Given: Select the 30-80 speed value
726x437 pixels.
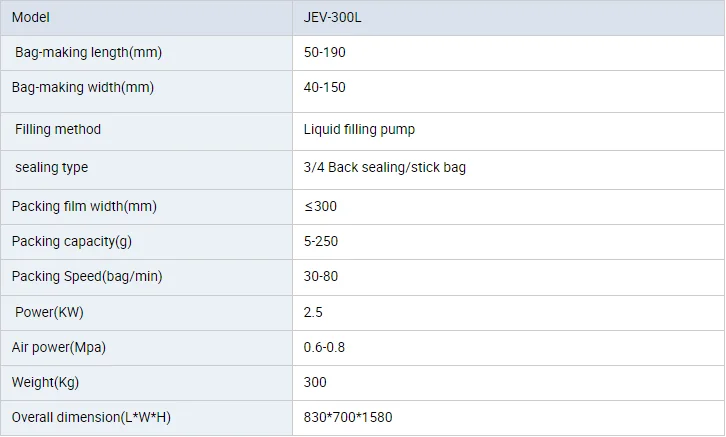Looking at the screenshot, I should point(321,276).
